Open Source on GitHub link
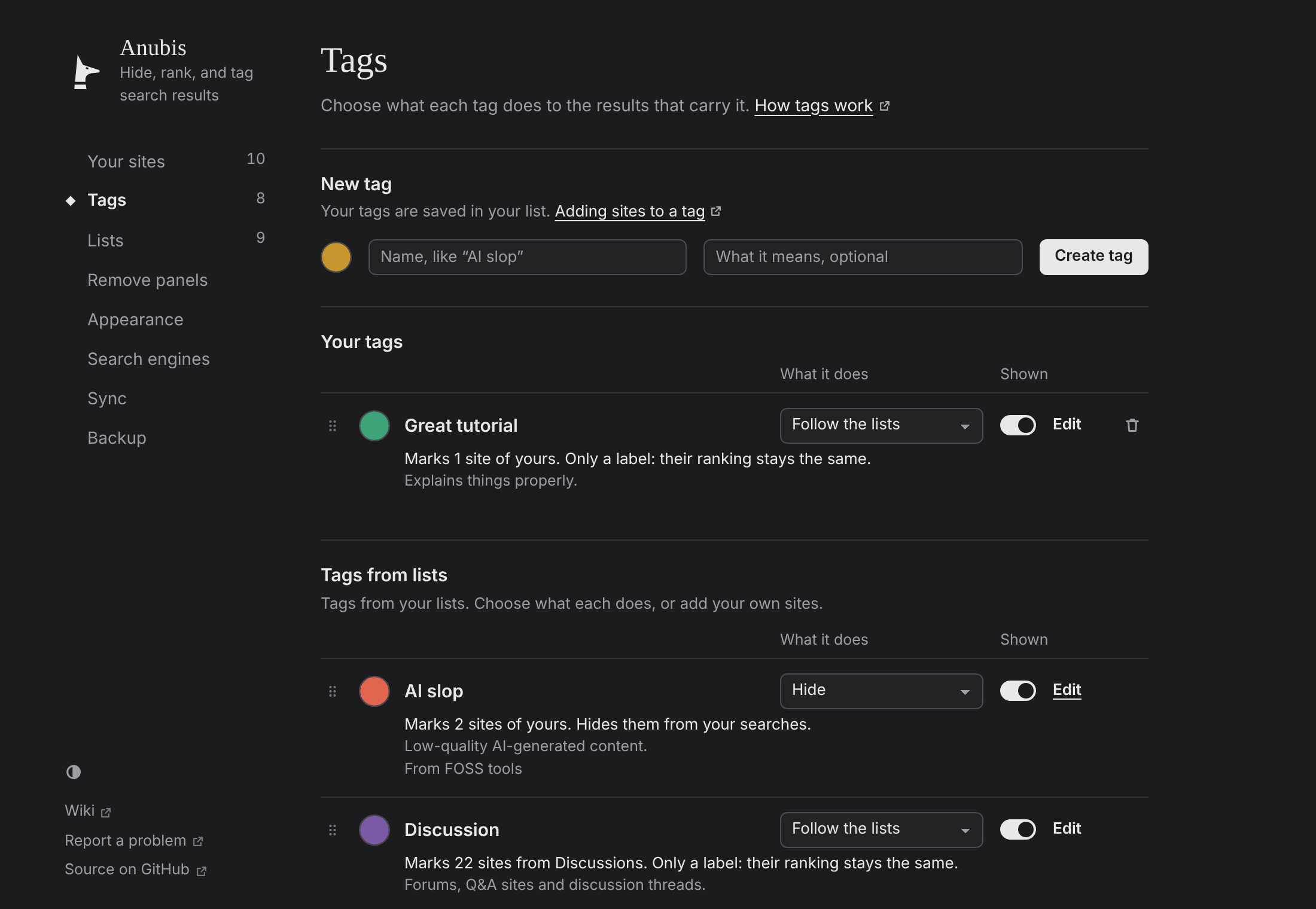This screenshot has height=909, width=1316. (x=127, y=870)
